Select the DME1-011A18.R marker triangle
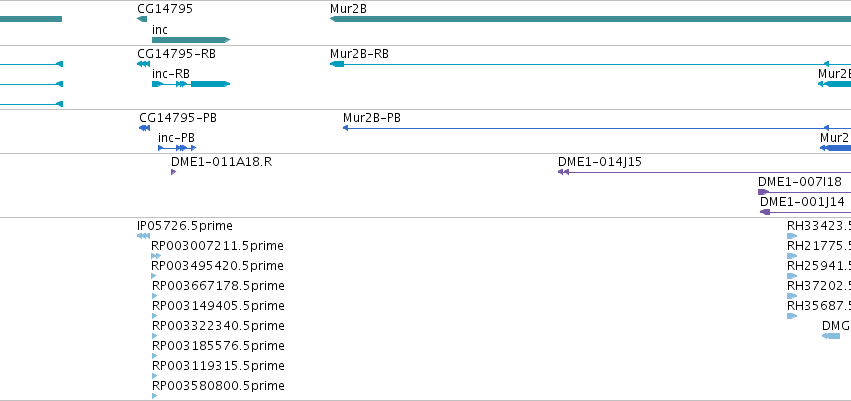The image size is (851, 401). [174, 172]
